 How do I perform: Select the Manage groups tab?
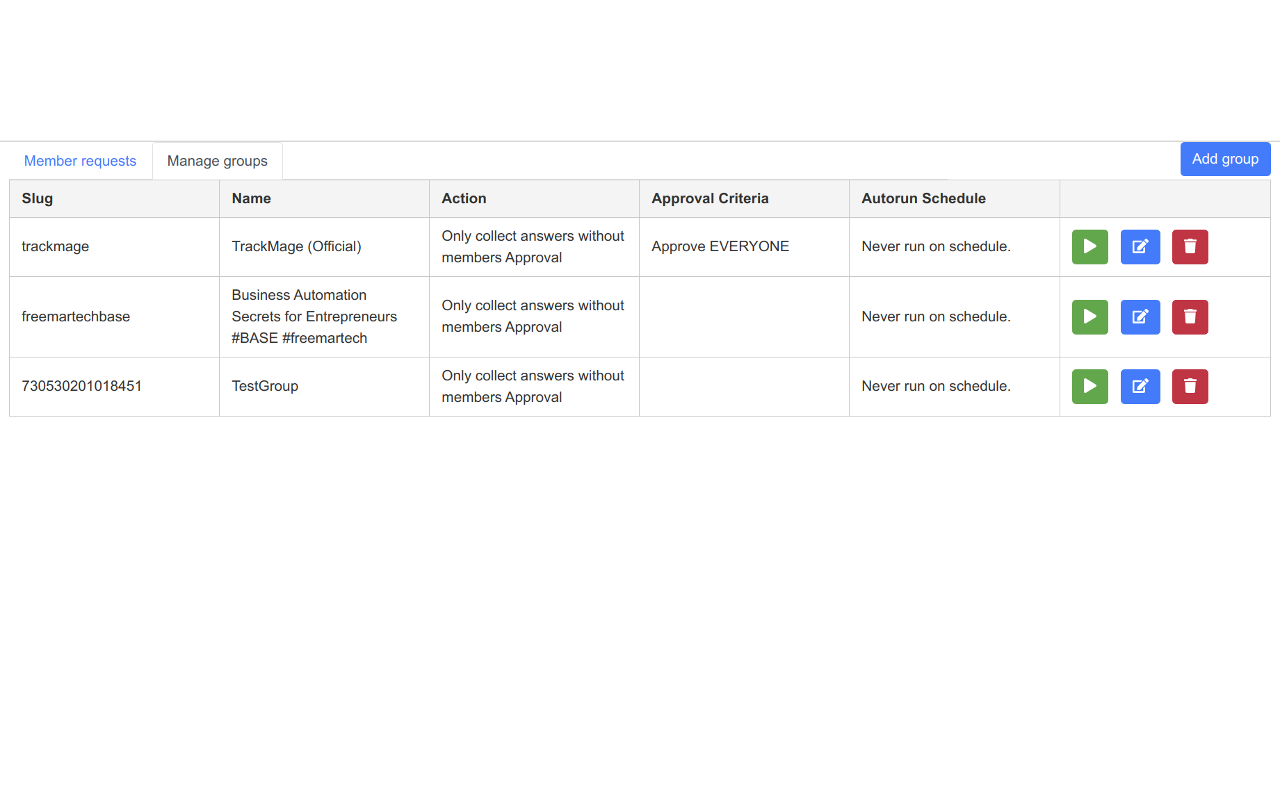pyautogui.click(x=217, y=161)
